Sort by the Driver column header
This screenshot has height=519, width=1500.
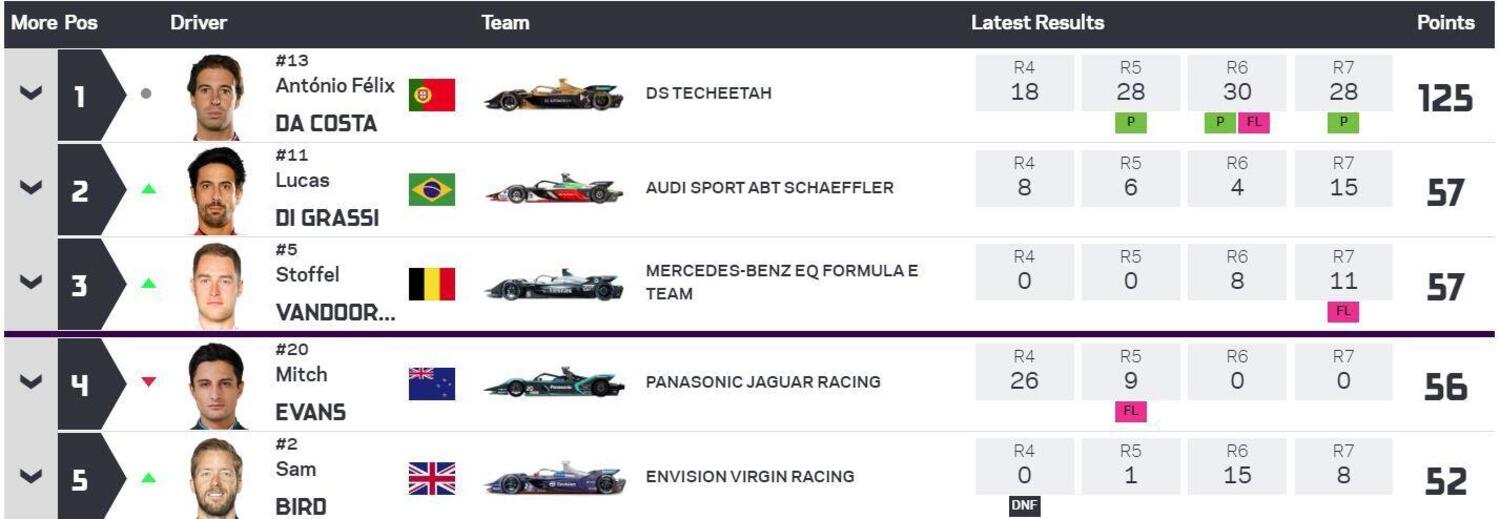pos(198,23)
